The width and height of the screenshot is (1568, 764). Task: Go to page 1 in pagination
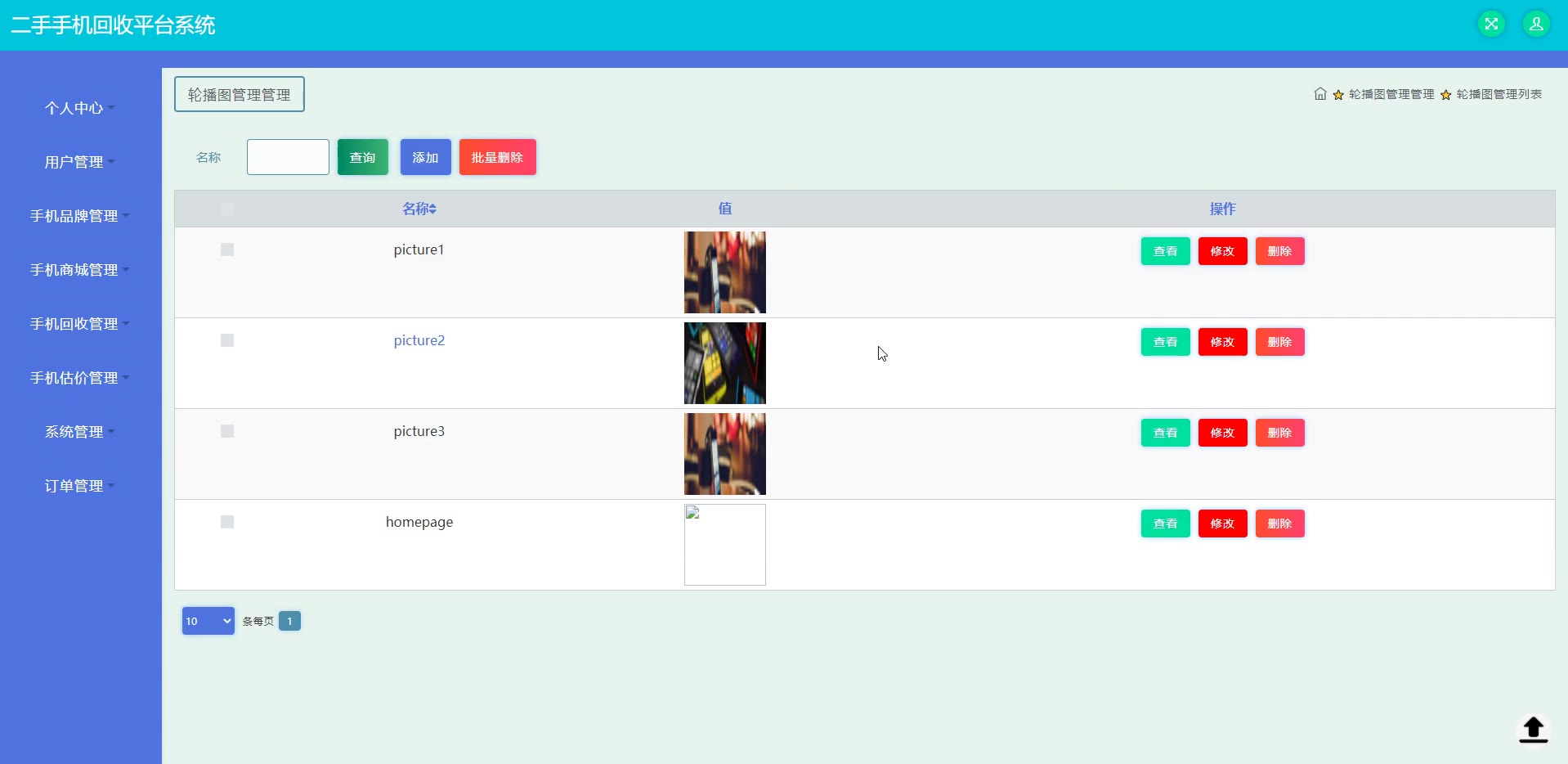289,621
